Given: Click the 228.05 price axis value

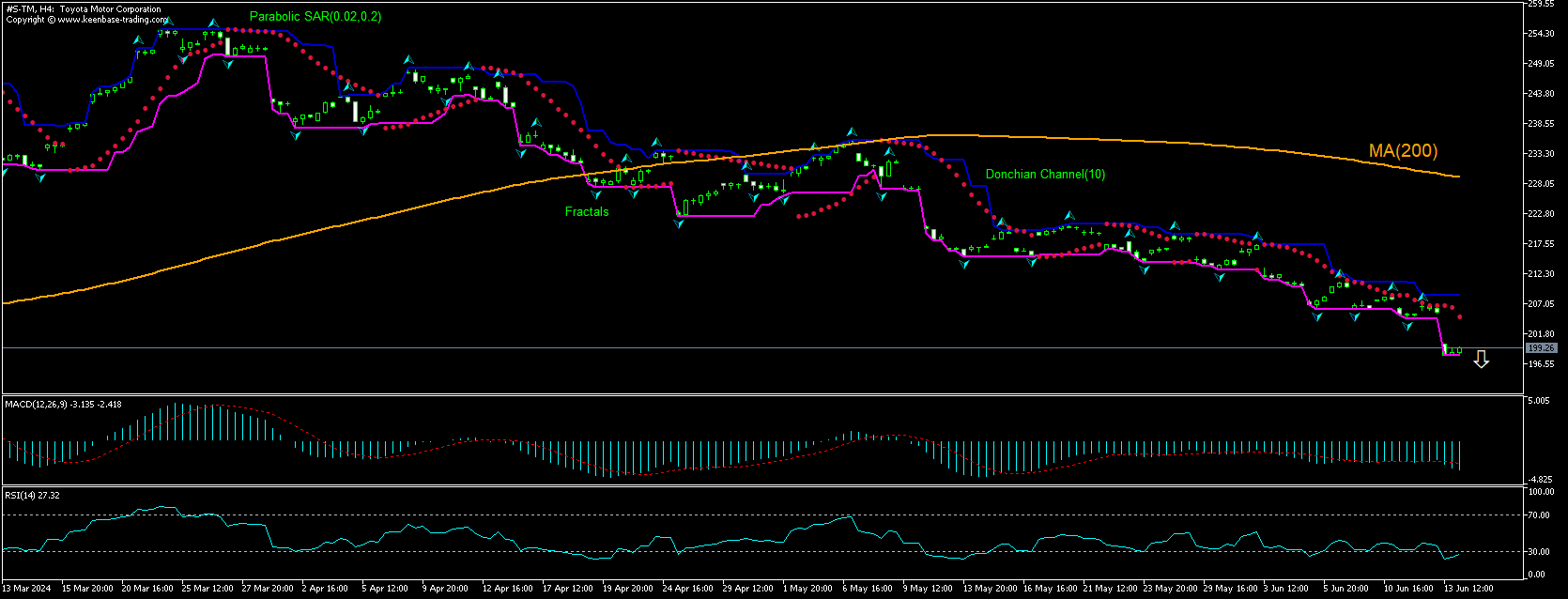Looking at the screenshot, I should coord(1542,184).
